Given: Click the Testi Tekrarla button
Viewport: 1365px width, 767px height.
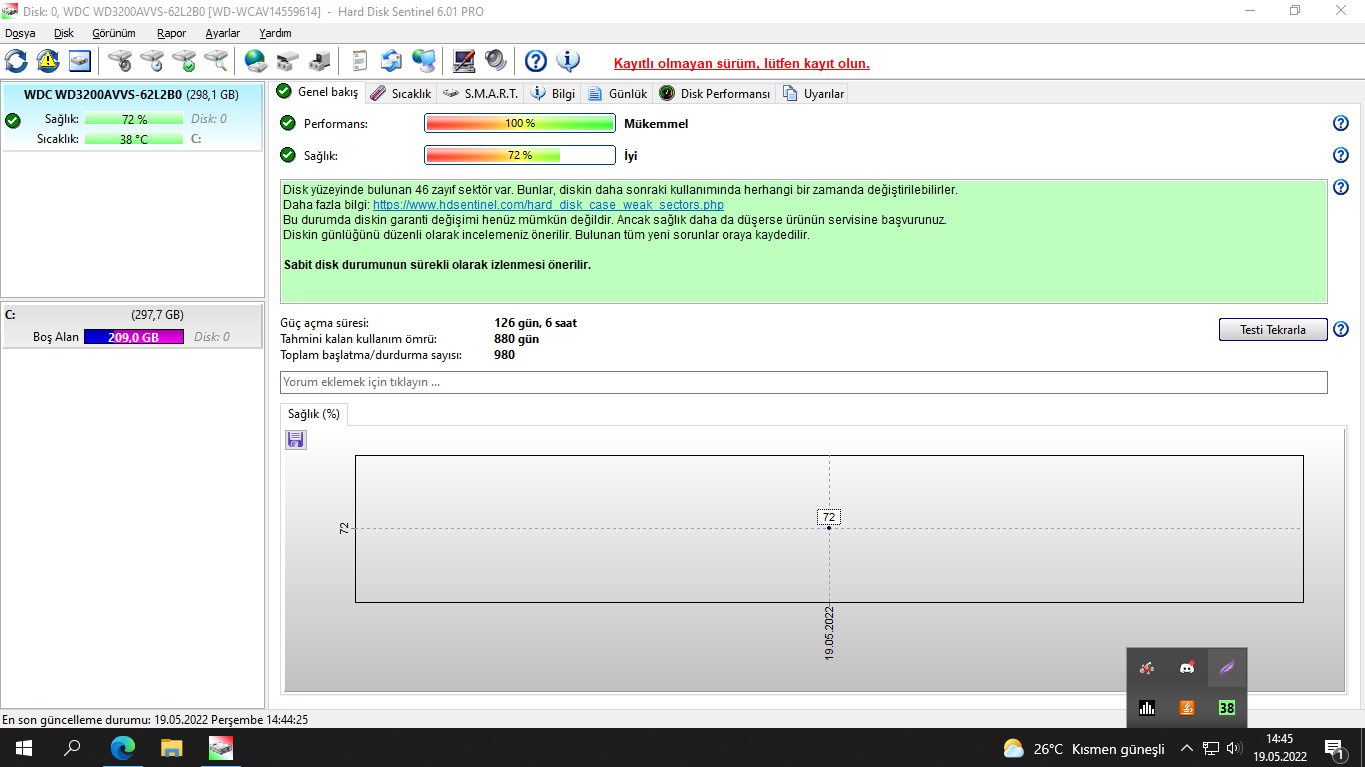Looking at the screenshot, I should pos(1273,330).
